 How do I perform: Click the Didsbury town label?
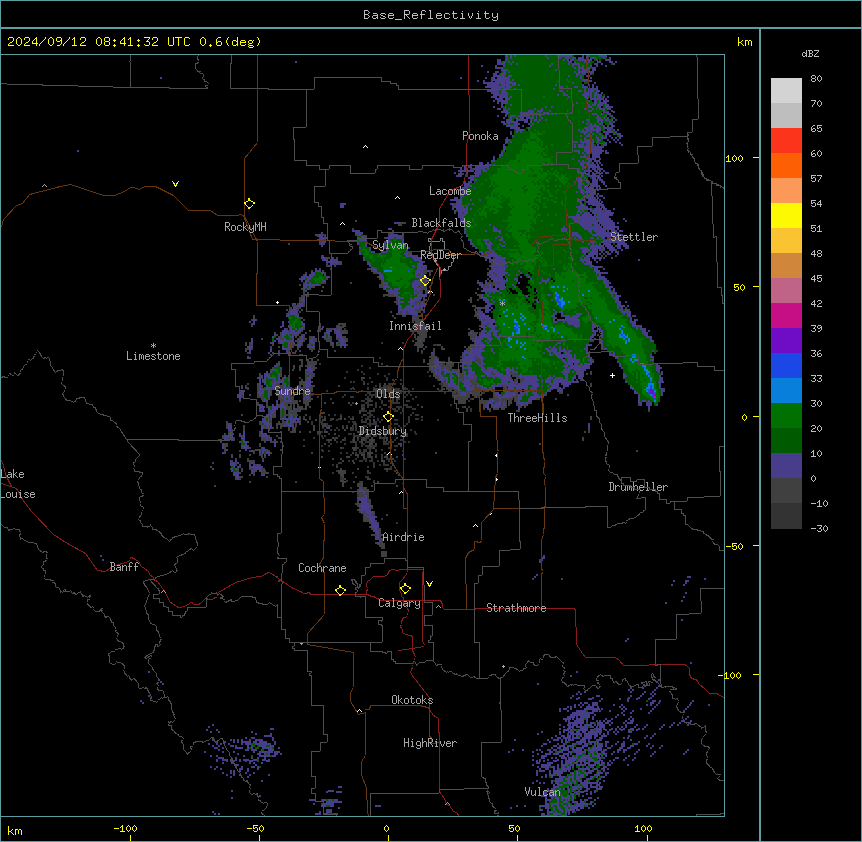383,431
